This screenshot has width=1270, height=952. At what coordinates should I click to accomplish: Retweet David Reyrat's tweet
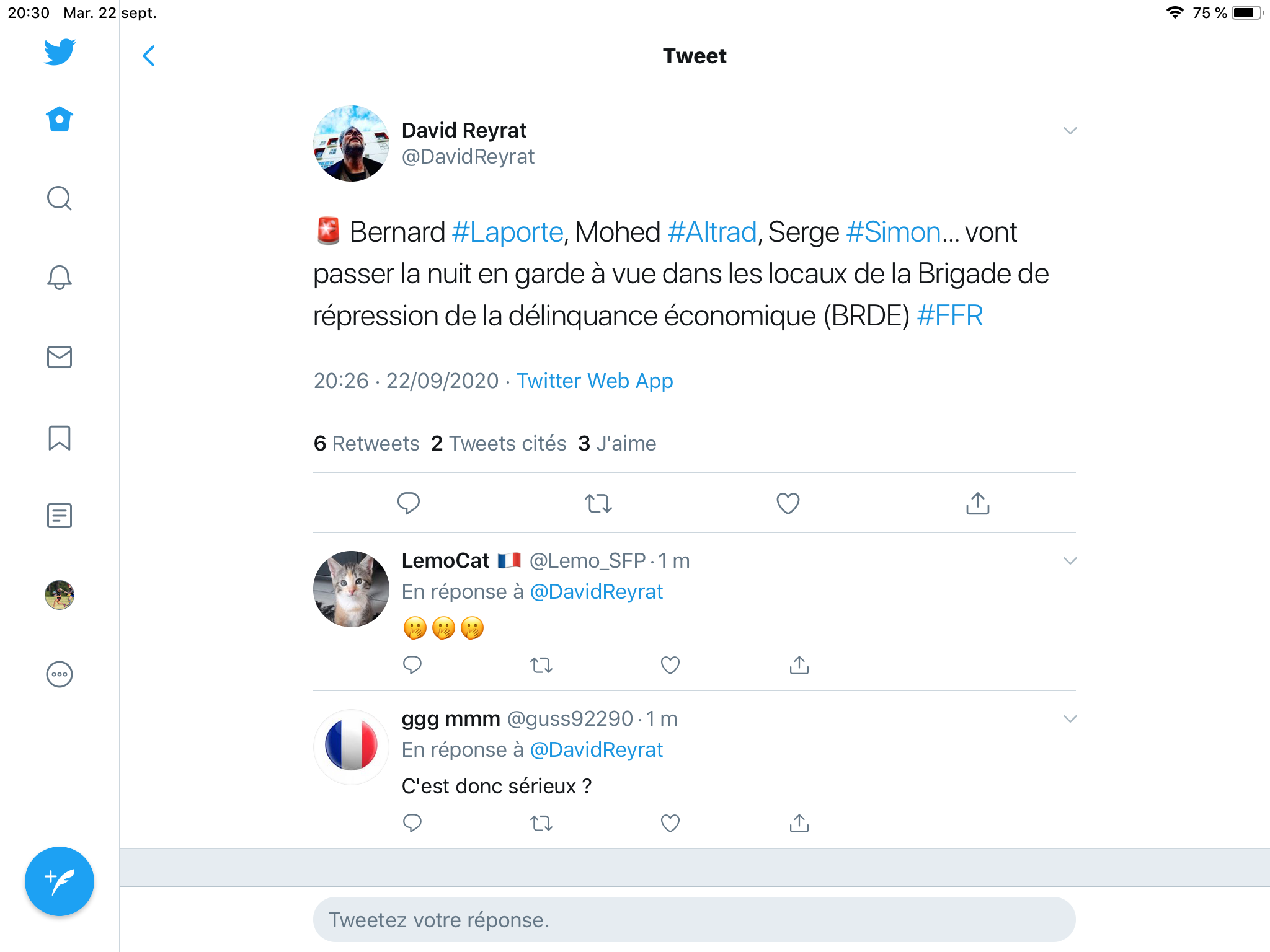click(598, 503)
